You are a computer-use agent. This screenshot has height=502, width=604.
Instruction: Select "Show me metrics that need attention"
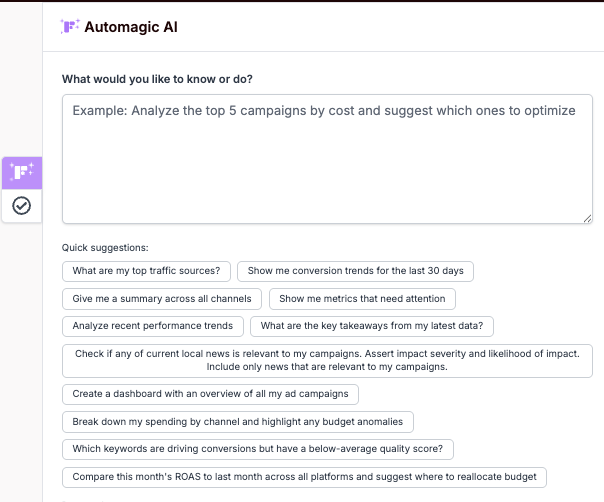362,299
